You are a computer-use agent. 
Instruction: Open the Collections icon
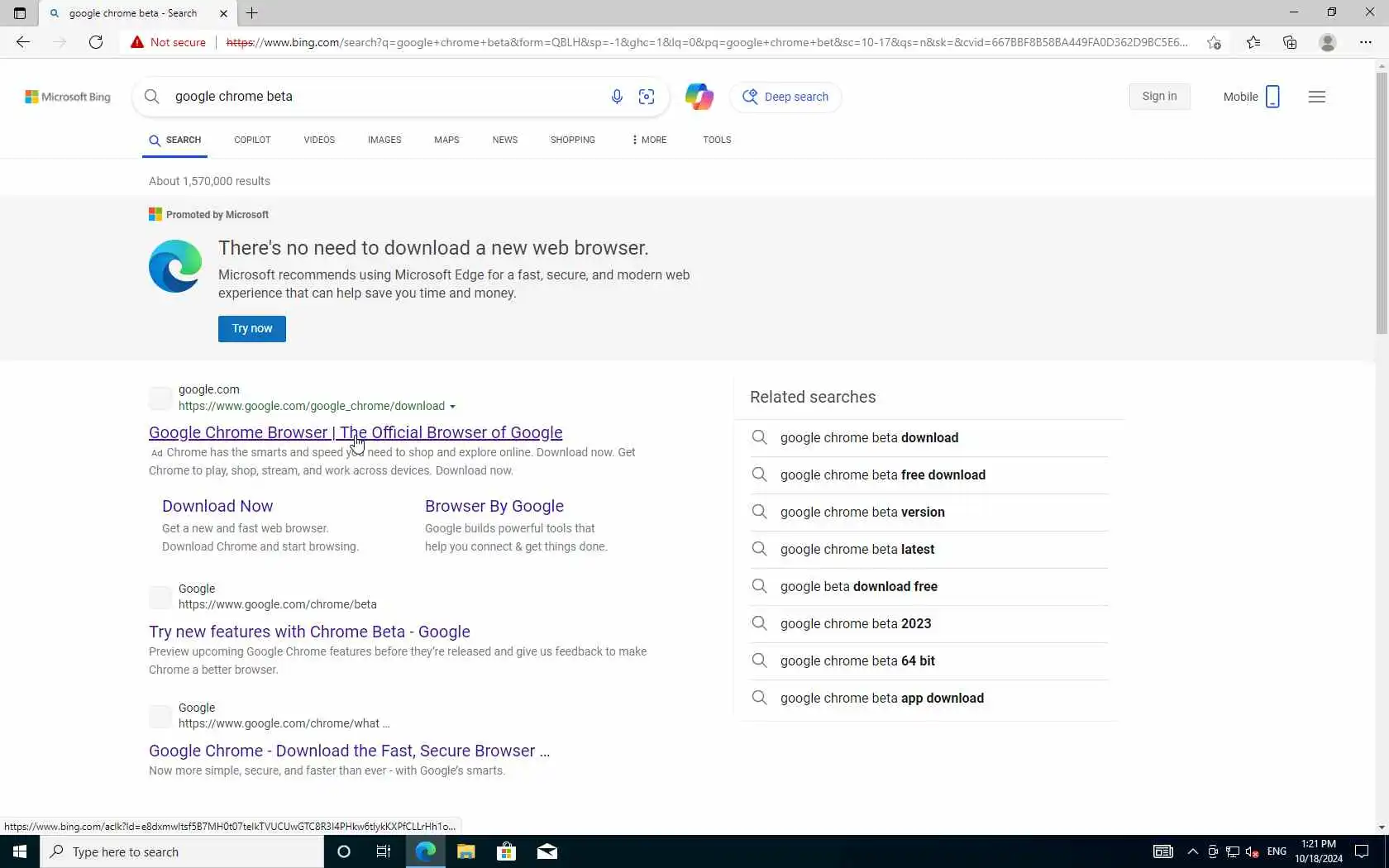click(1290, 42)
